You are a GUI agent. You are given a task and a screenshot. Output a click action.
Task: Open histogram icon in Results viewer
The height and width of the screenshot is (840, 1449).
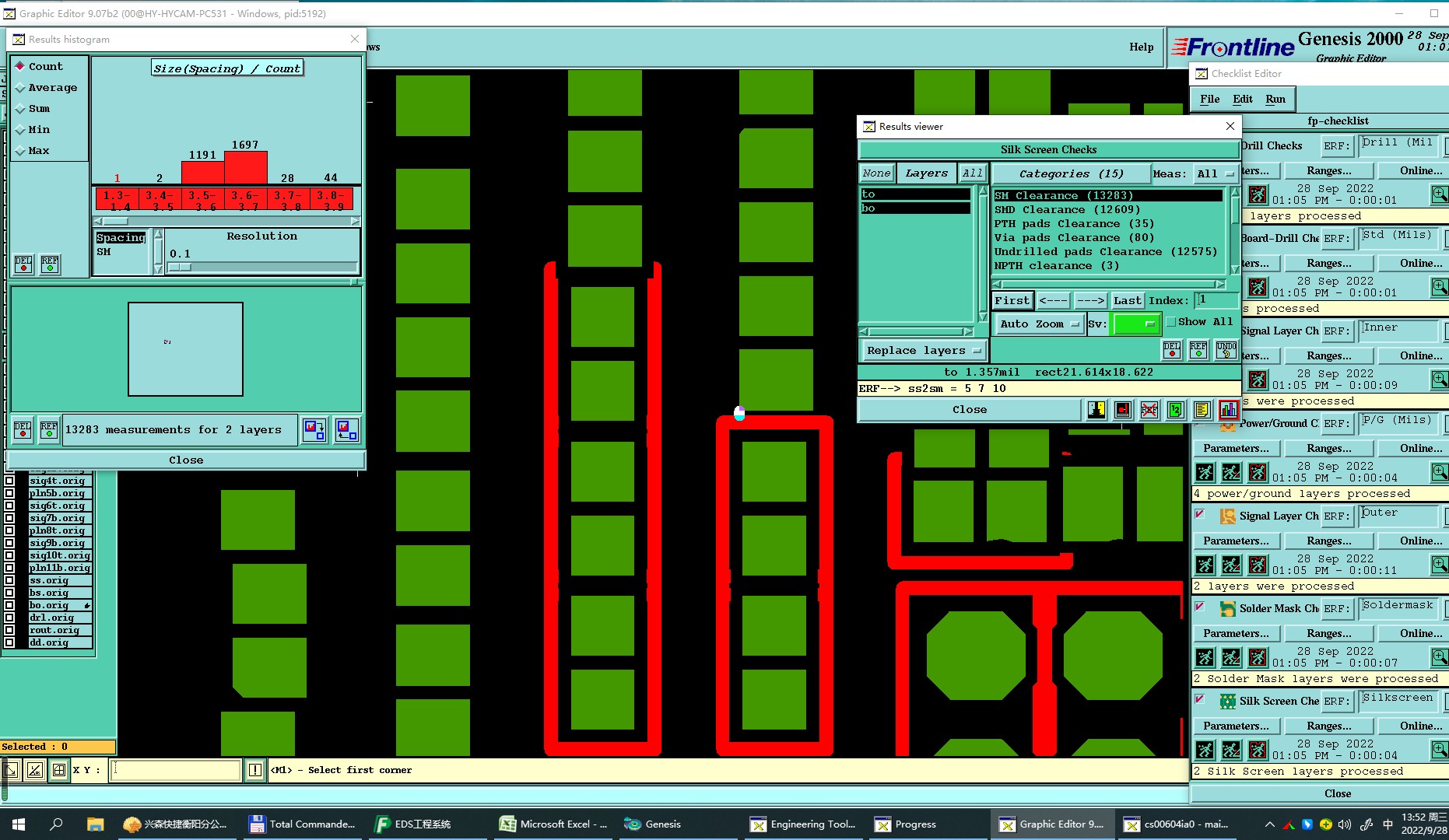click(x=1229, y=410)
